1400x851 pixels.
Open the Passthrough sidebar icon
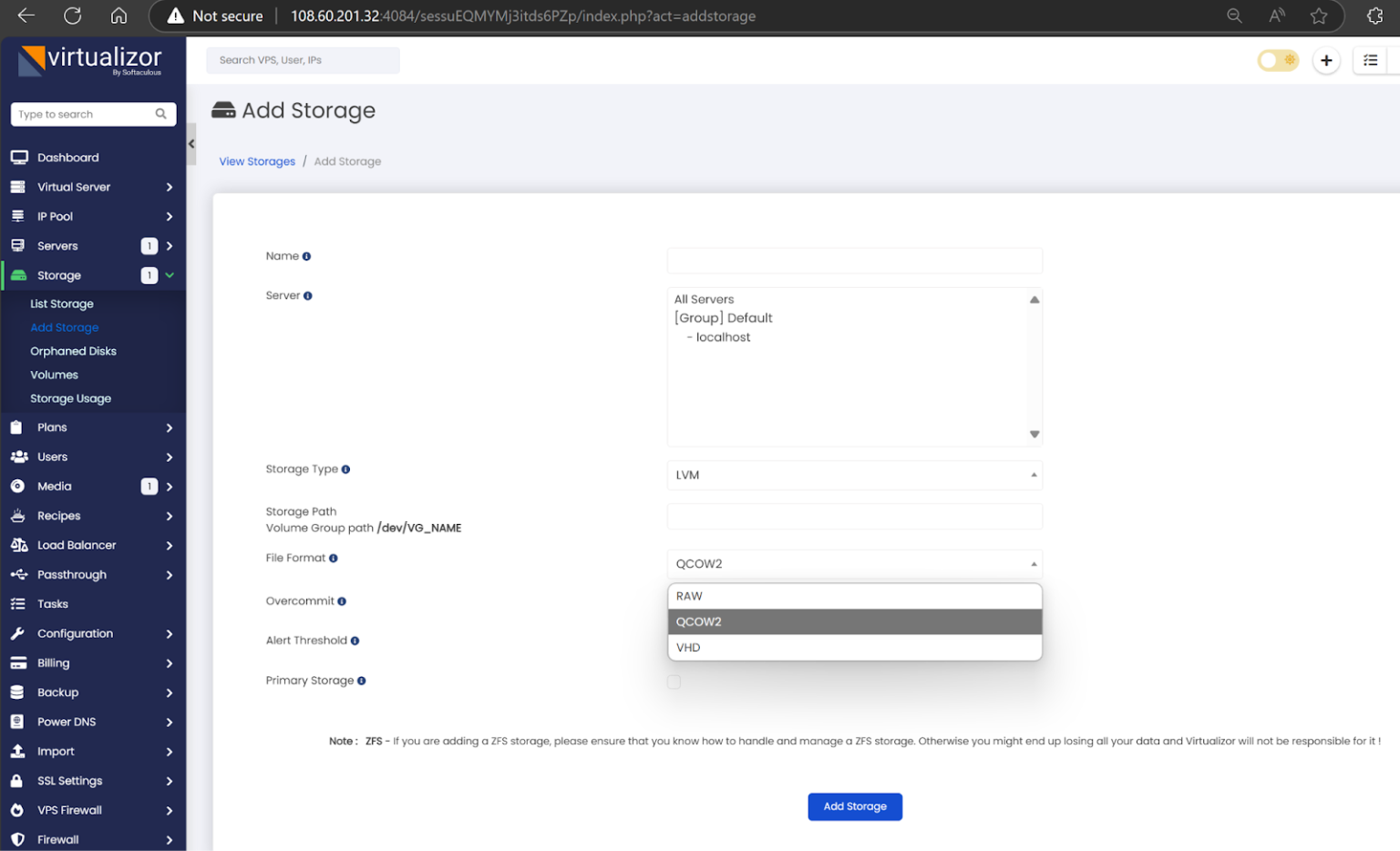pyautogui.click(x=19, y=574)
